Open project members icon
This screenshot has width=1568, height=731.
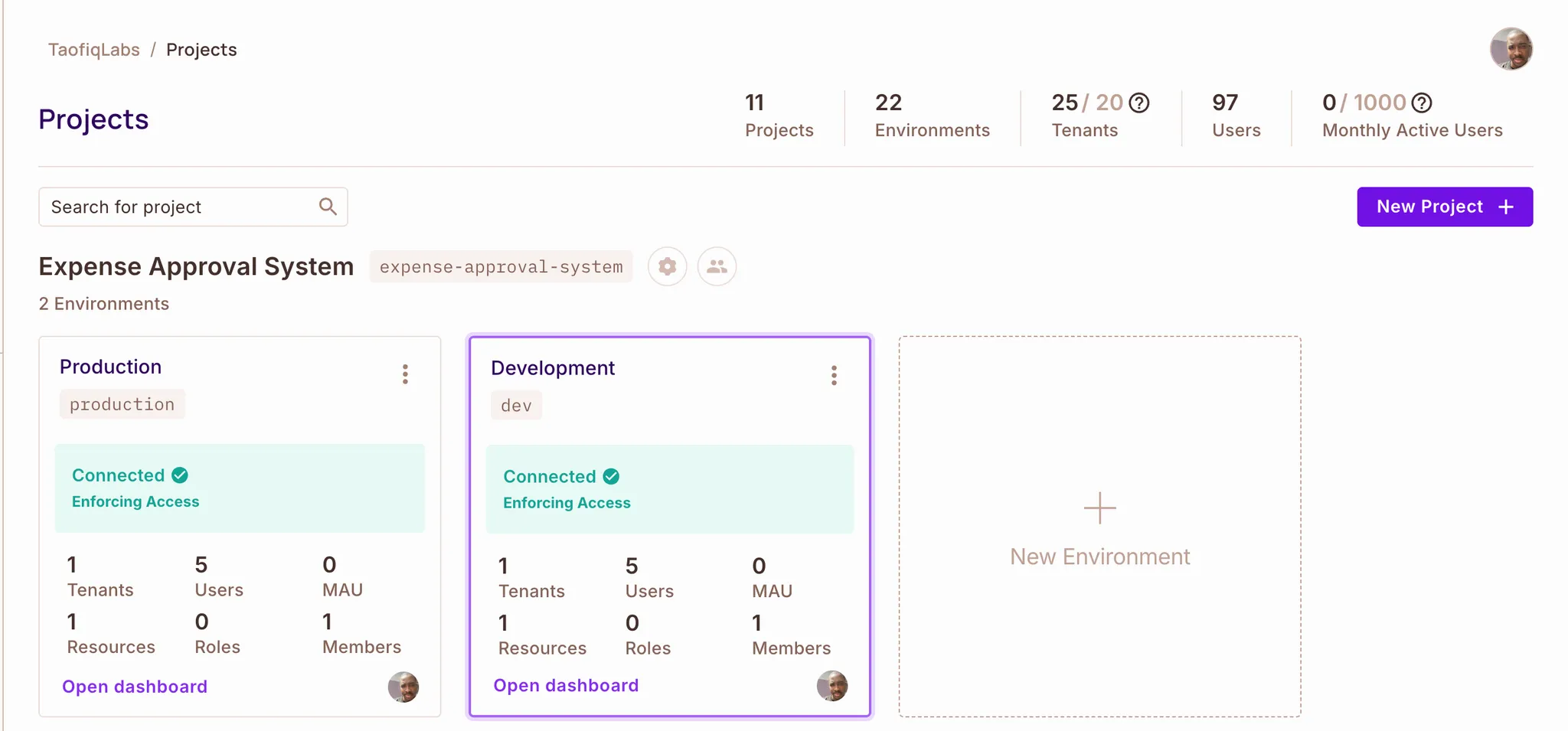pos(717,266)
